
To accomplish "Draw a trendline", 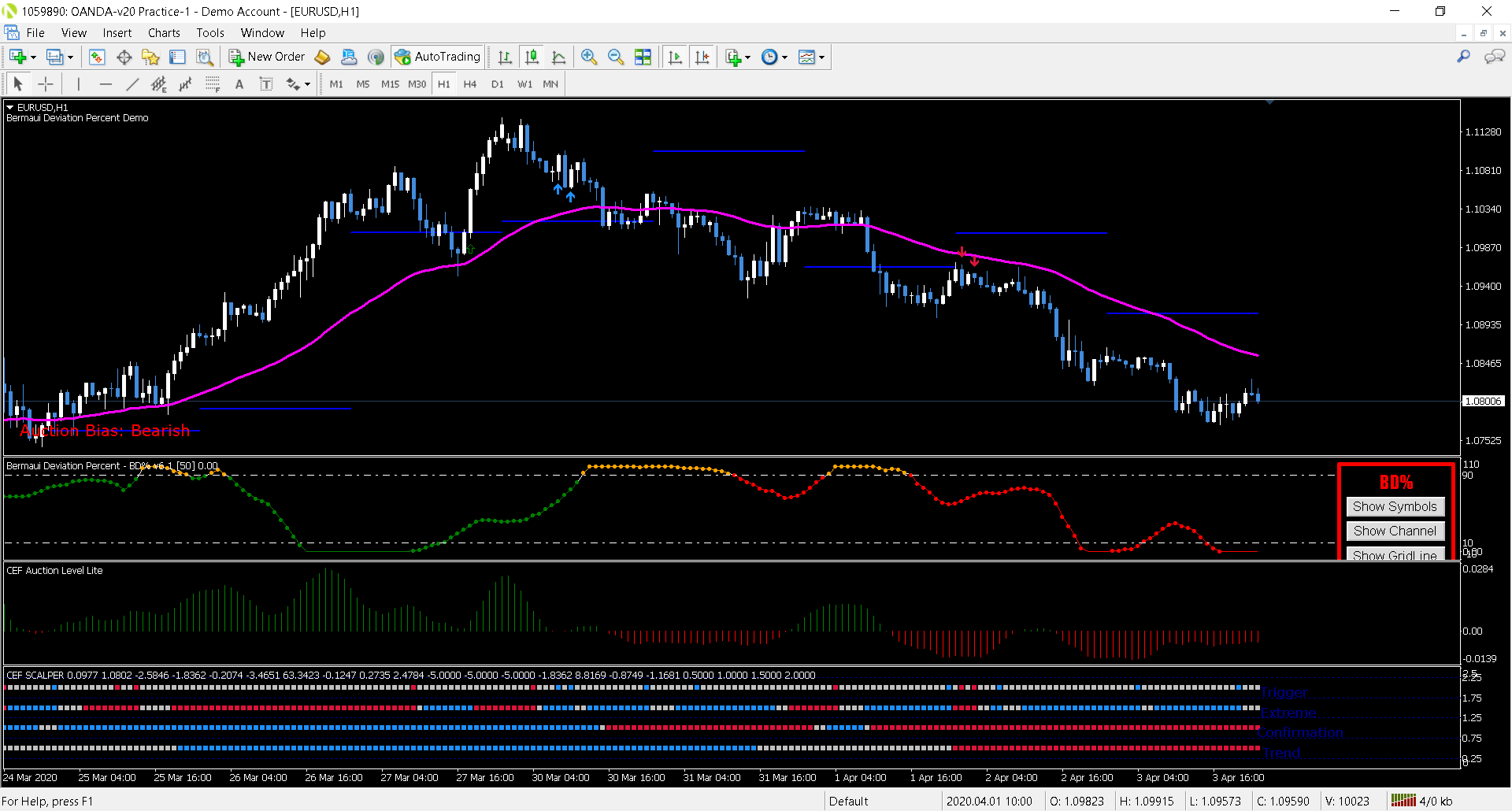I will pos(132,84).
